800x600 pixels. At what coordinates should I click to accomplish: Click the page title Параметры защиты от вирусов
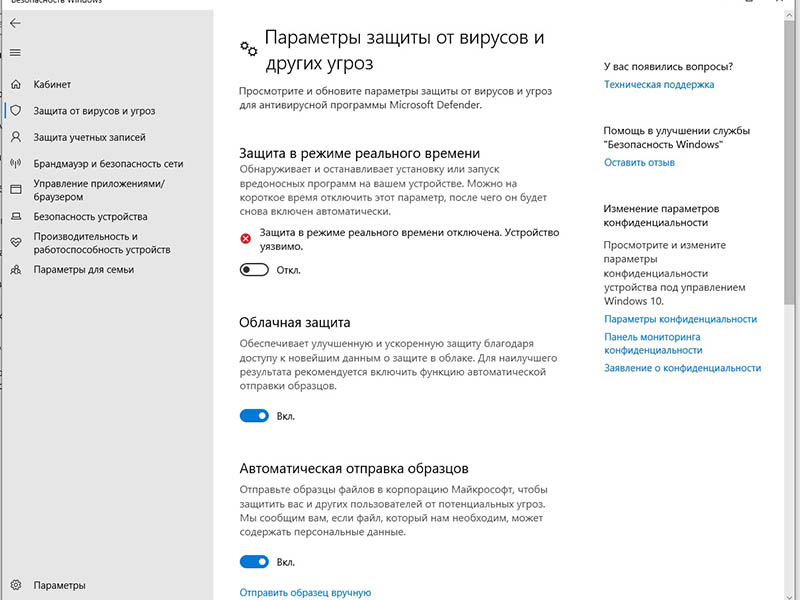pyautogui.click(x=405, y=50)
